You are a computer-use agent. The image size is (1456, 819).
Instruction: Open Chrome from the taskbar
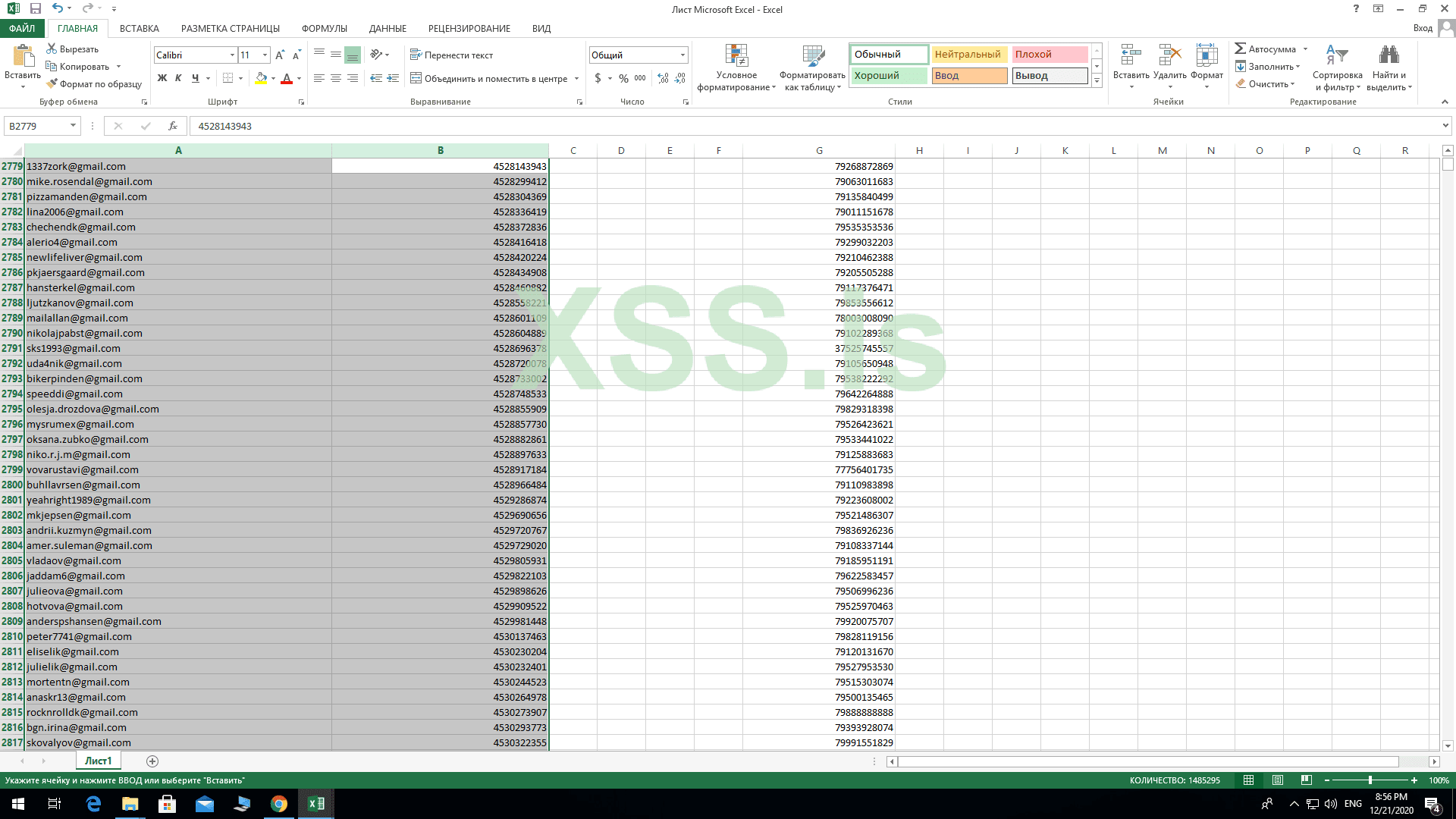279,804
